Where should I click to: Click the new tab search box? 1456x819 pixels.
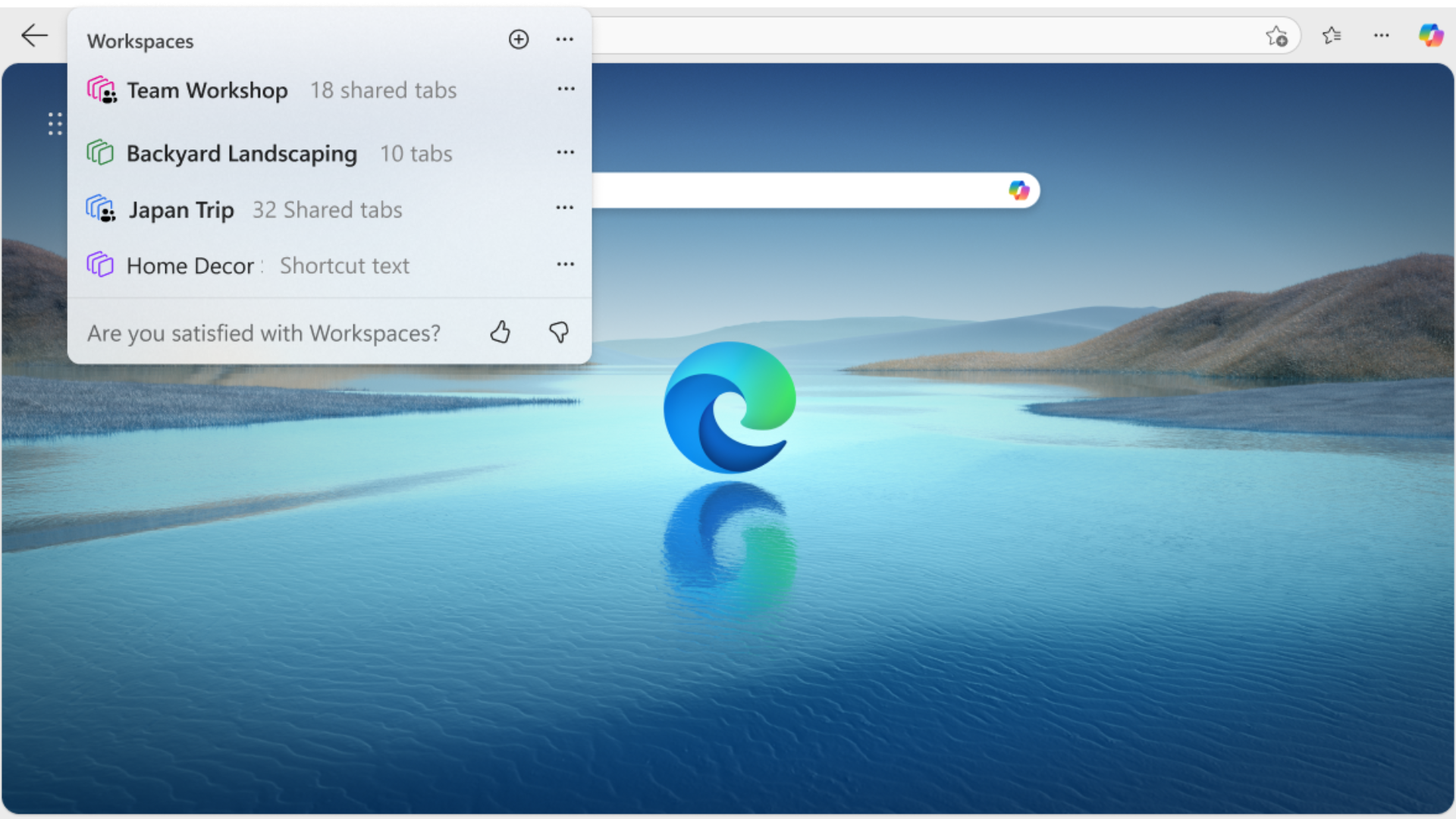(796, 190)
